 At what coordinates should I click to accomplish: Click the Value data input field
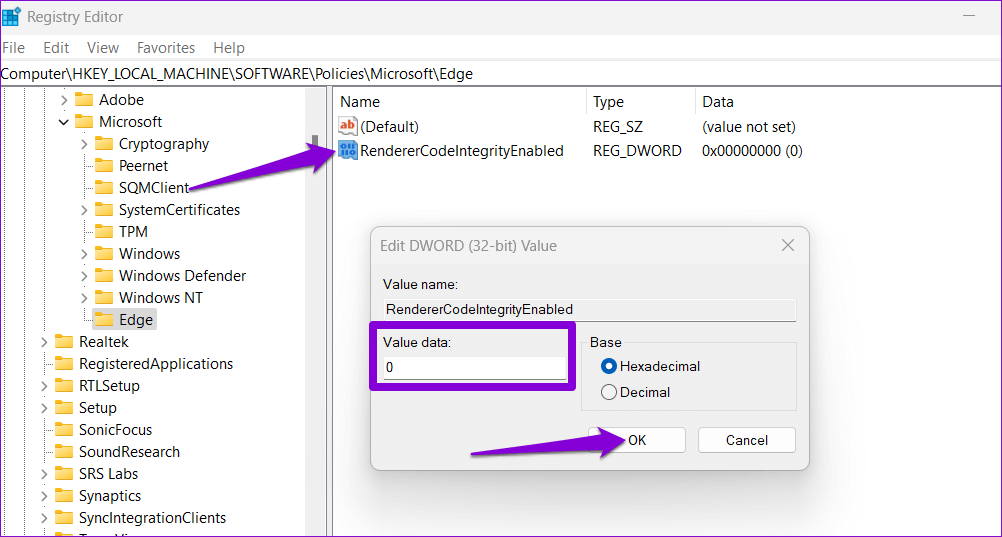point(473,367)
